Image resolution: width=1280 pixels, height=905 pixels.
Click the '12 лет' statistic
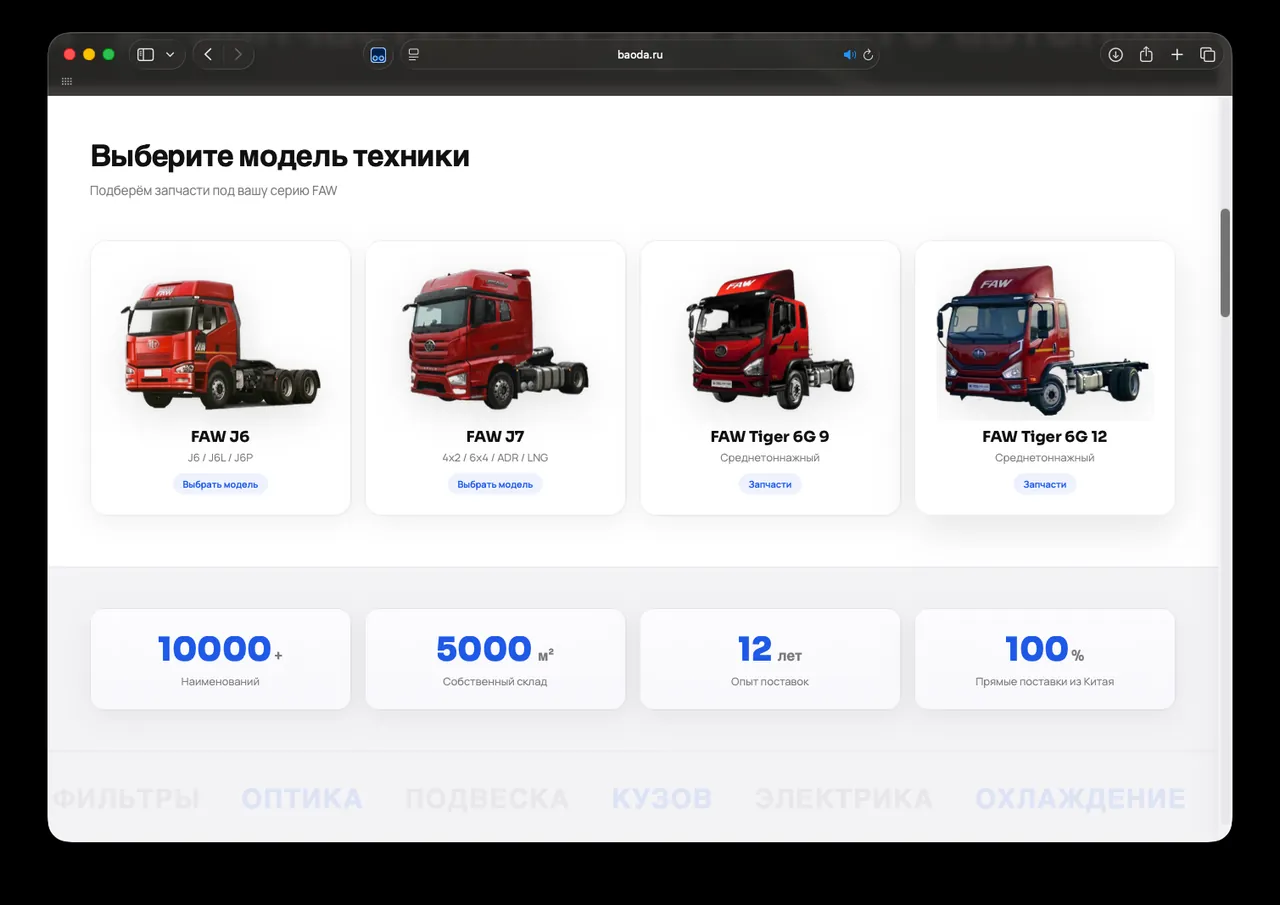point(770,649)
